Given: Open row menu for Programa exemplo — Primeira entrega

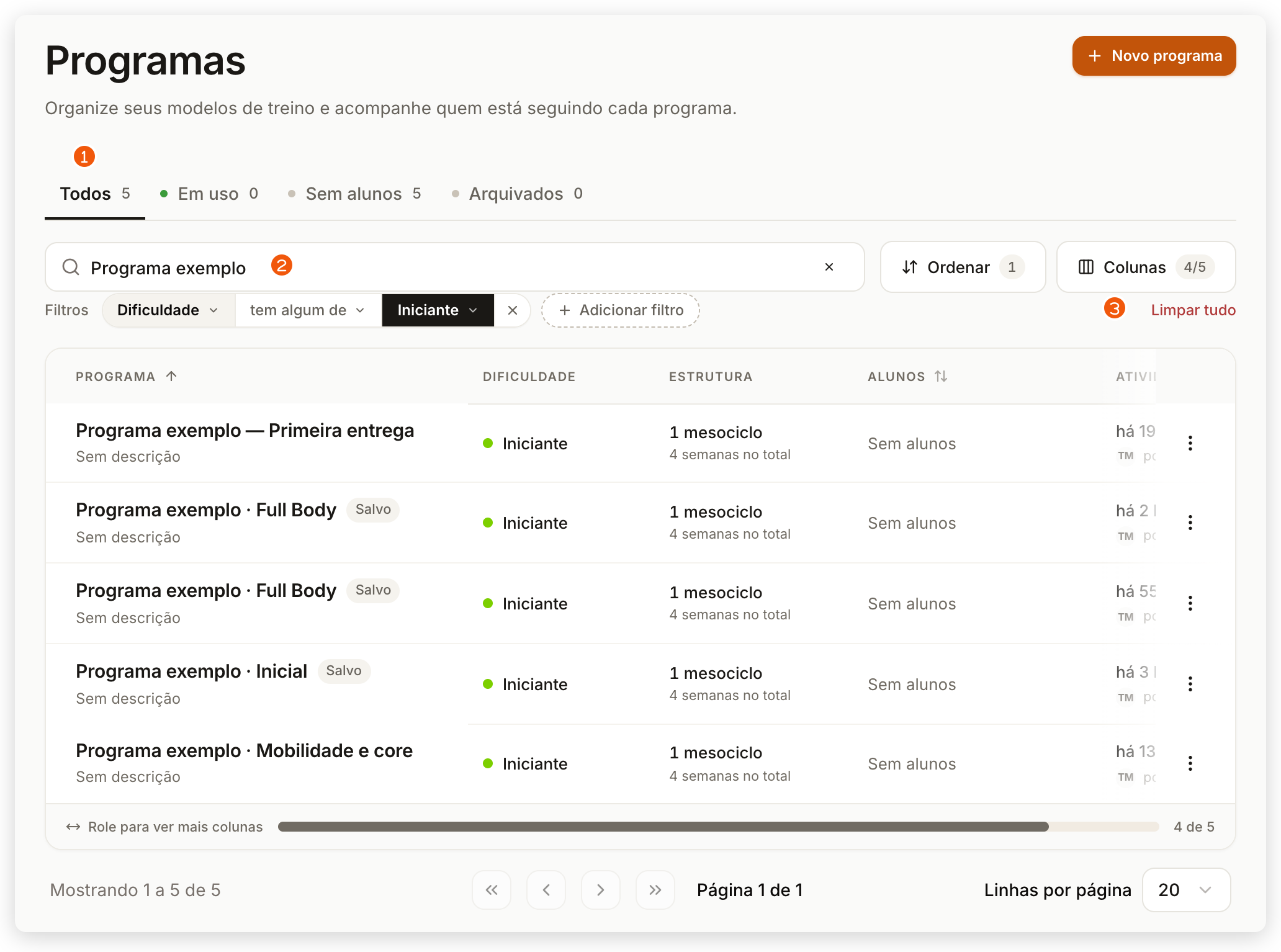Looking at the screenshot, I should pyautogui.click(x=1190, y=443).
